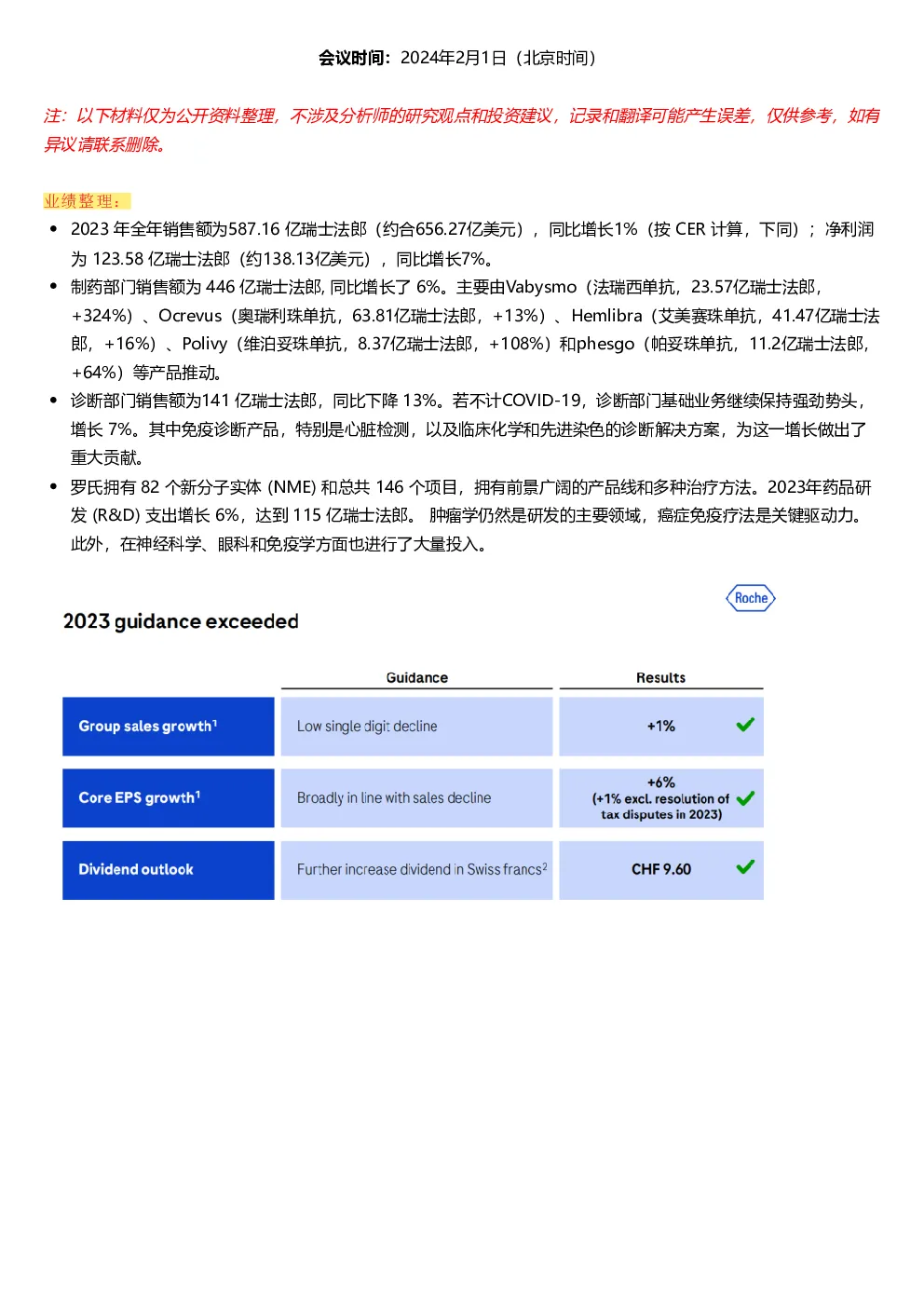
Task: Click the bullet text starting '制药部门销售额'
Action: point(475,330)
